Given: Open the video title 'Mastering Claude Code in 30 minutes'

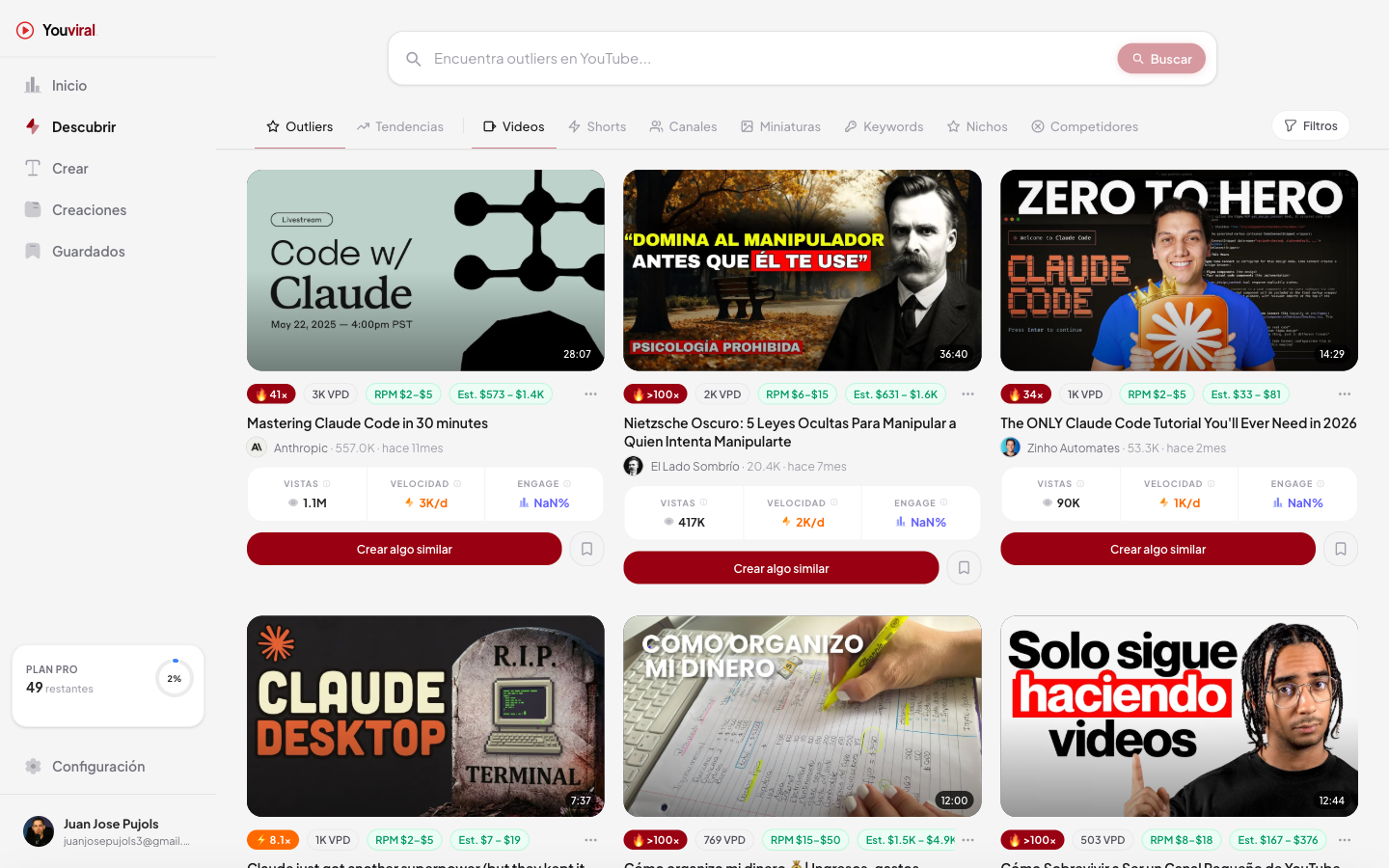Looking at the screenshot, I should click(x=368, y=423).
